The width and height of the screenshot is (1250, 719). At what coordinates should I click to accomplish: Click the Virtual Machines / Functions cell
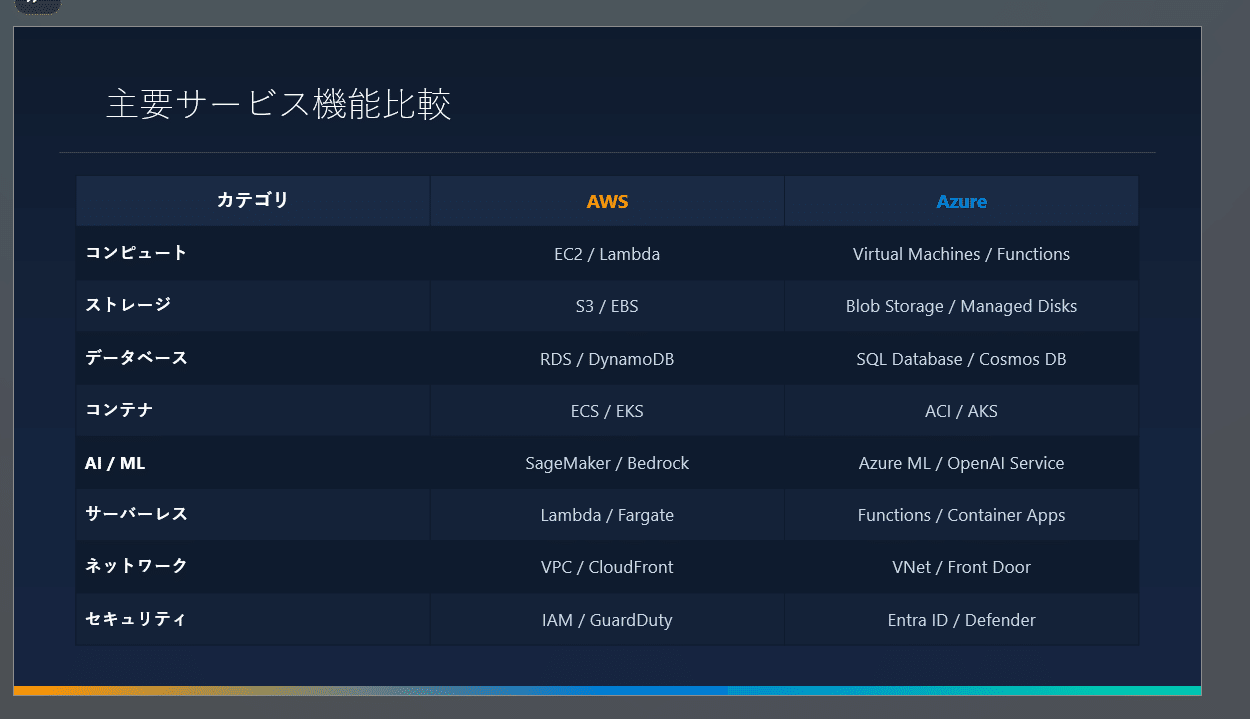point(962,254)
